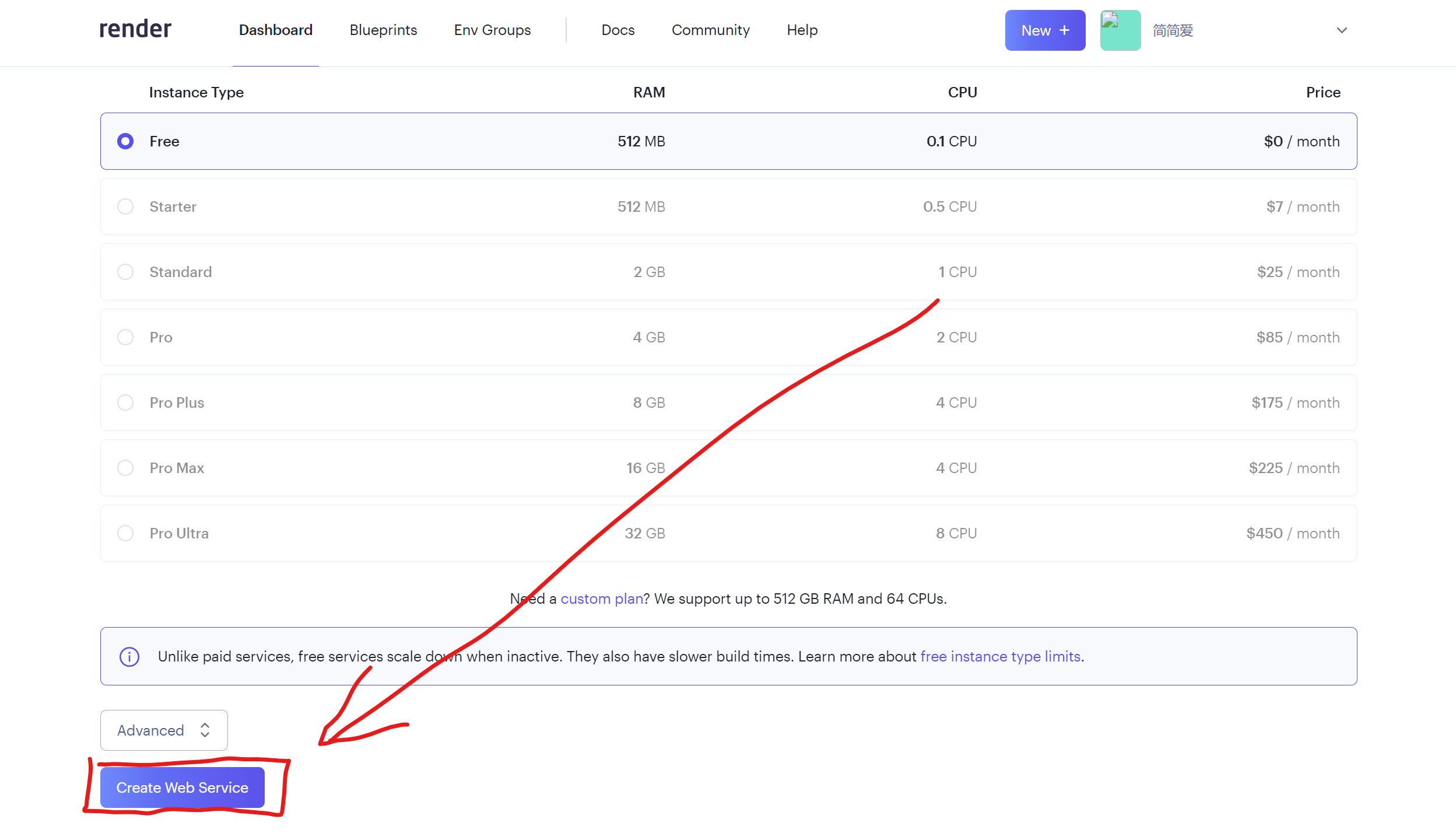The image size is (1456, 840).
Task: Select the Free instance type
Action: 125,141
